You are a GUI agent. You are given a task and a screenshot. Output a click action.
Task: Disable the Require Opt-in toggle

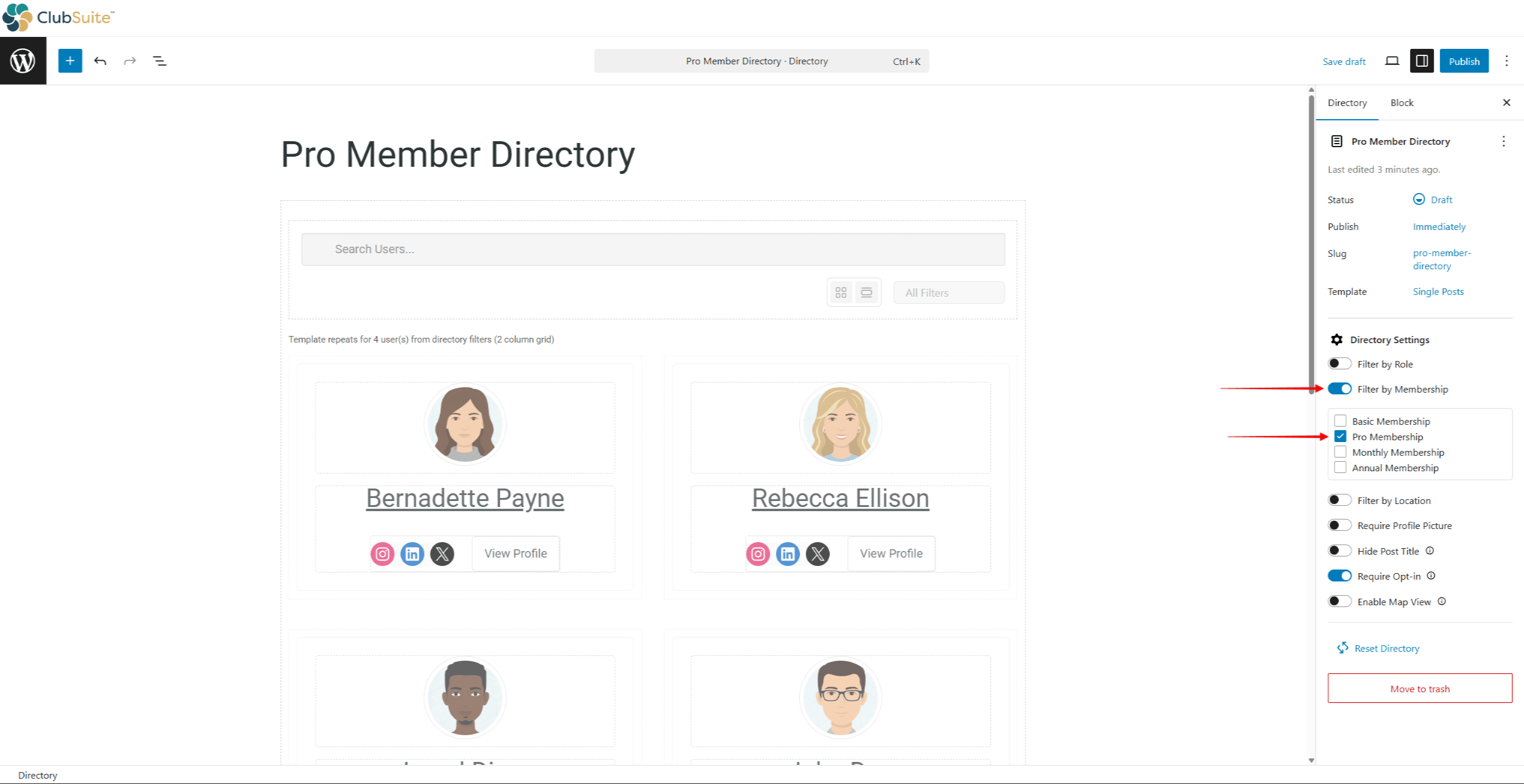pos(1339,576)
